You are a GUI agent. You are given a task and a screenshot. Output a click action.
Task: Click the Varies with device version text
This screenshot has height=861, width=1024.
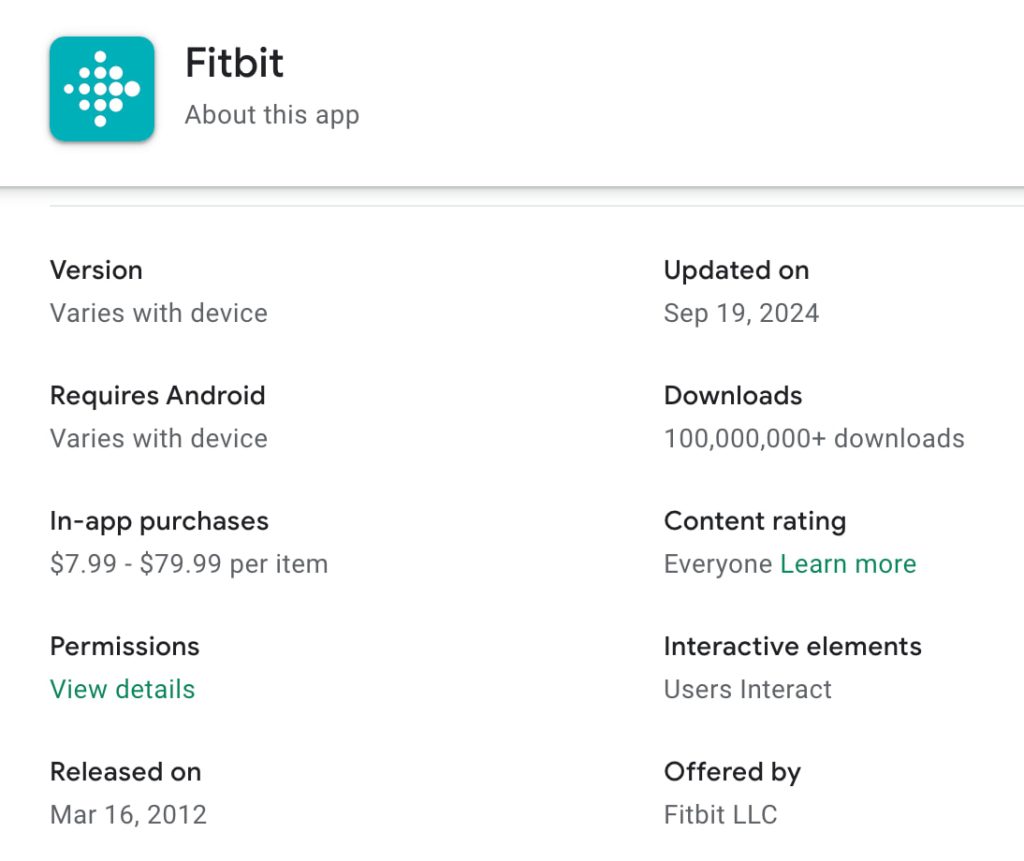tap(158, 313)
